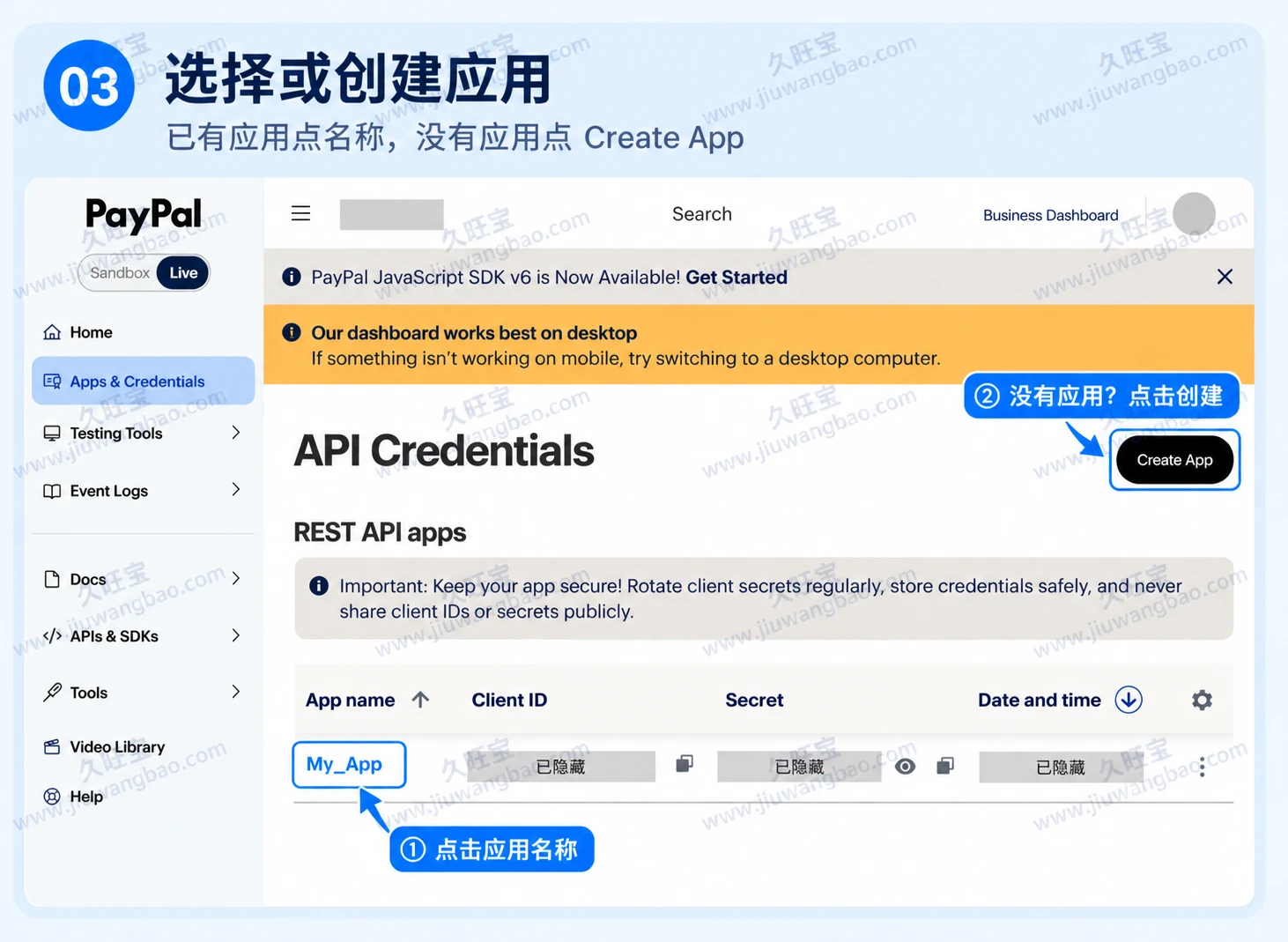The height and width of the screenshot is (942, 1288).
Task: Open the My_App application link
Action: [344, 764]
